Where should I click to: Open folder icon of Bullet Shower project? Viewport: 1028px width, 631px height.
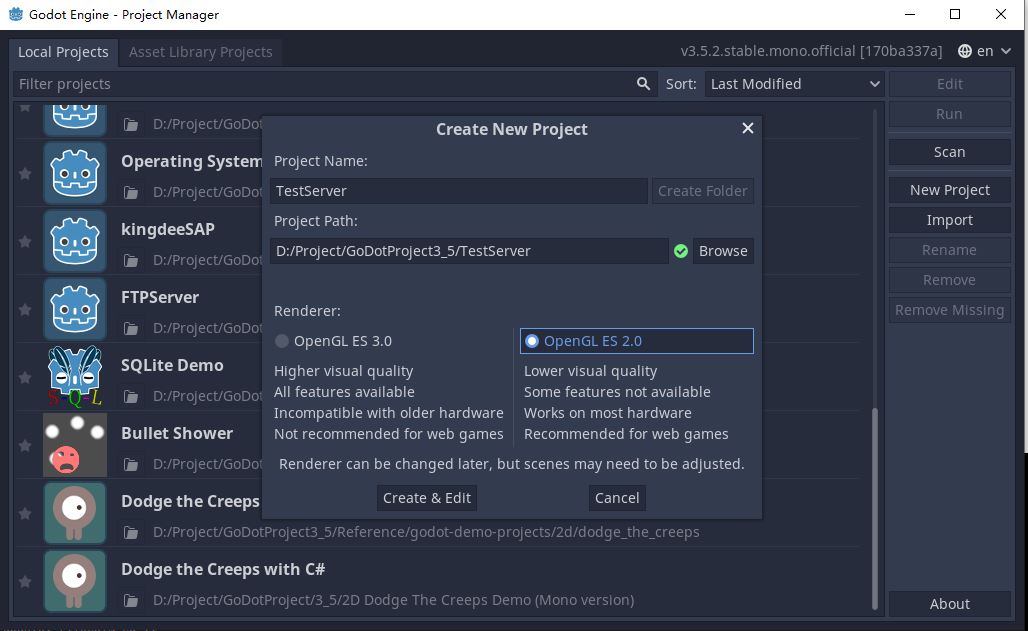tap(131, 465)
